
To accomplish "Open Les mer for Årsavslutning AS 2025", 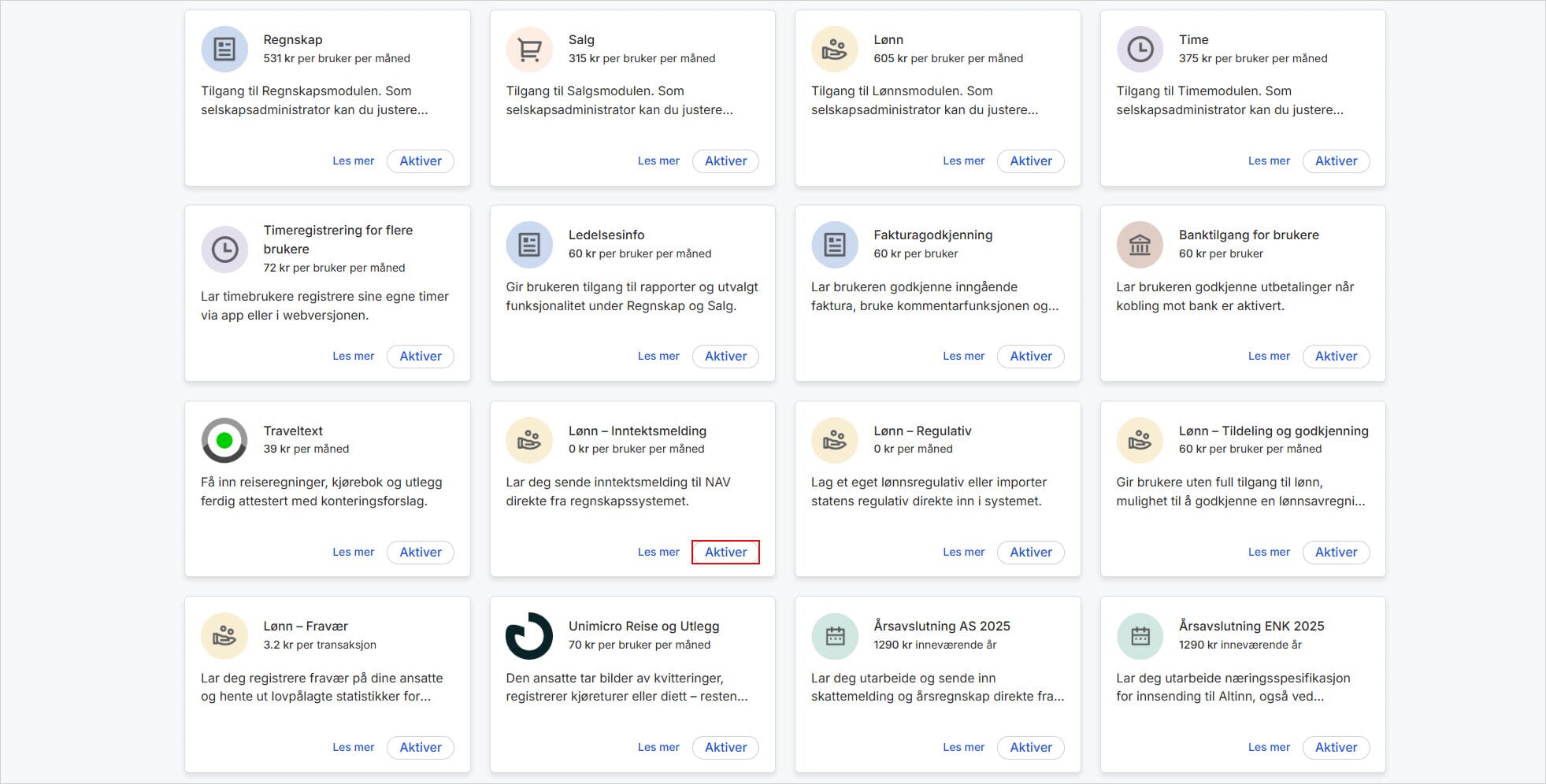I will 963,747.
